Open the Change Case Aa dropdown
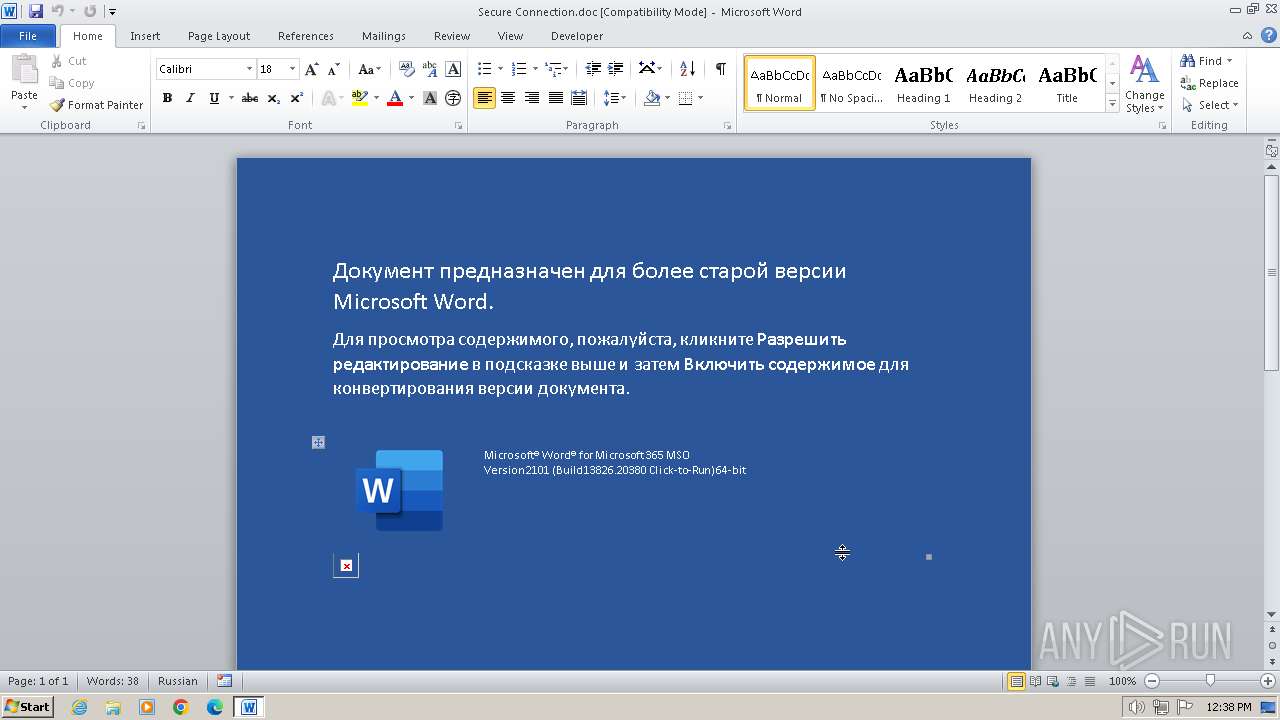The height and width of the screenshot is (720, 1280). [369, 69]
